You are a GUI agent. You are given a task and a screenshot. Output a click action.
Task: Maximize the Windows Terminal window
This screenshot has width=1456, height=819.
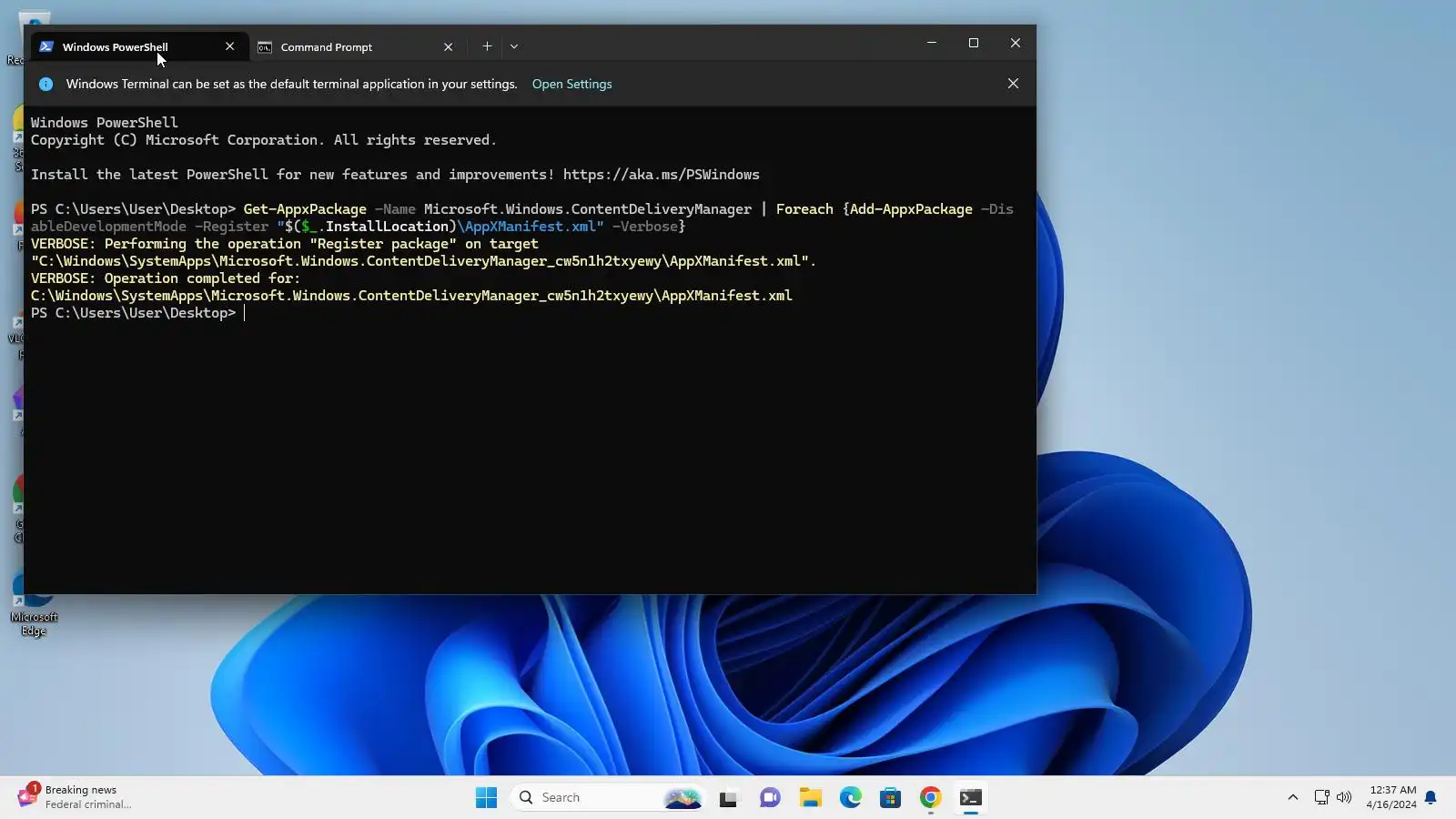[x=974, y=43]
